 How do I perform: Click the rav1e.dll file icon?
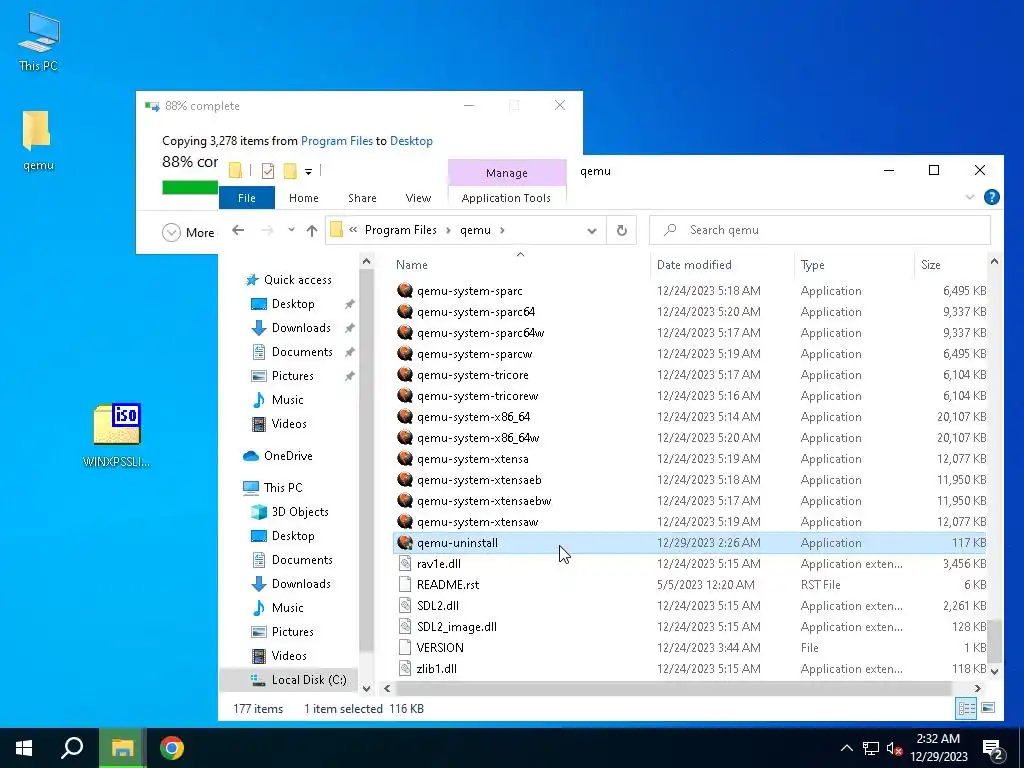coord(405,564)
